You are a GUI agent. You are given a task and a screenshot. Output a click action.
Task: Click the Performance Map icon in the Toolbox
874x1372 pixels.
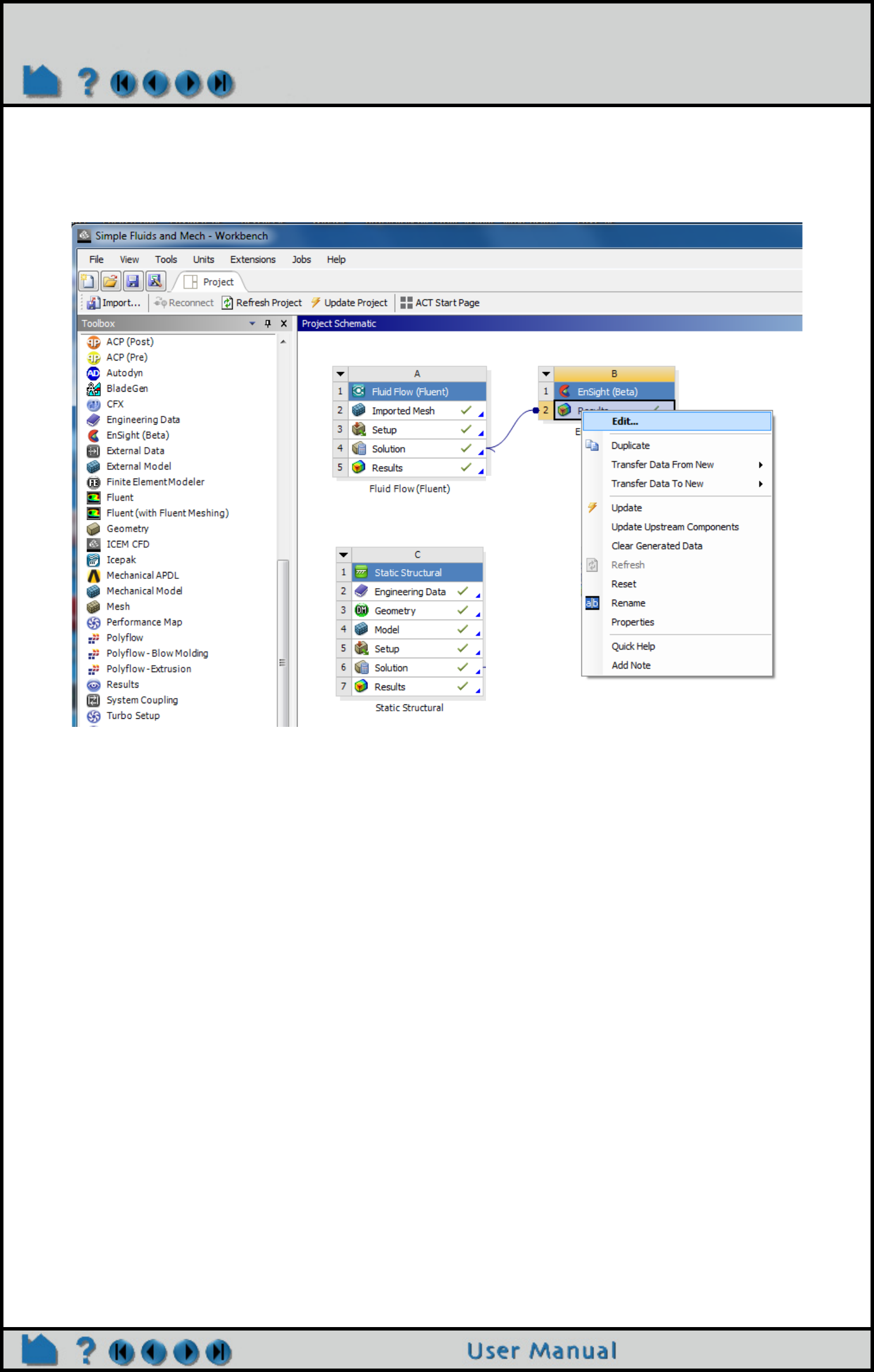pyautogui.click(x=93, y=622)
